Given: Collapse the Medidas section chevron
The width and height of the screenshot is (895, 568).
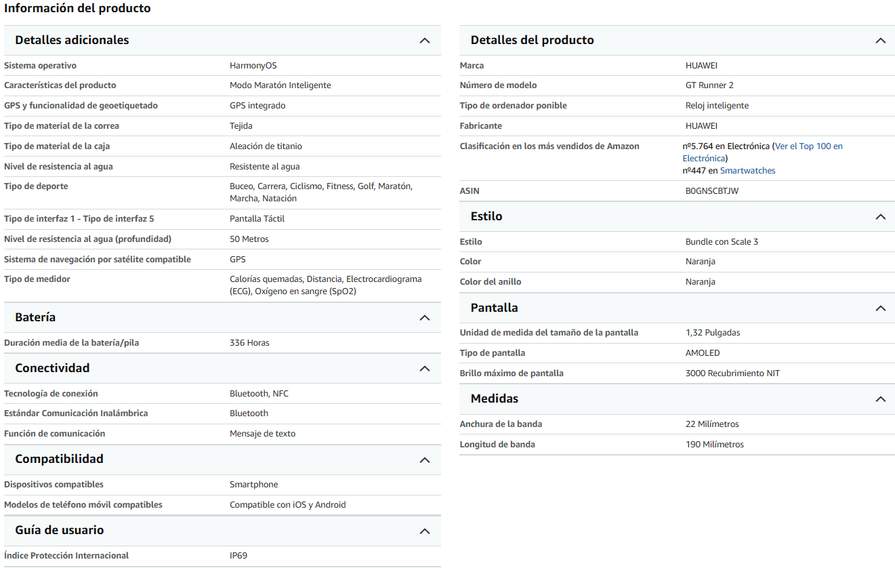Looking at the screenshot, I should point(880,399).
